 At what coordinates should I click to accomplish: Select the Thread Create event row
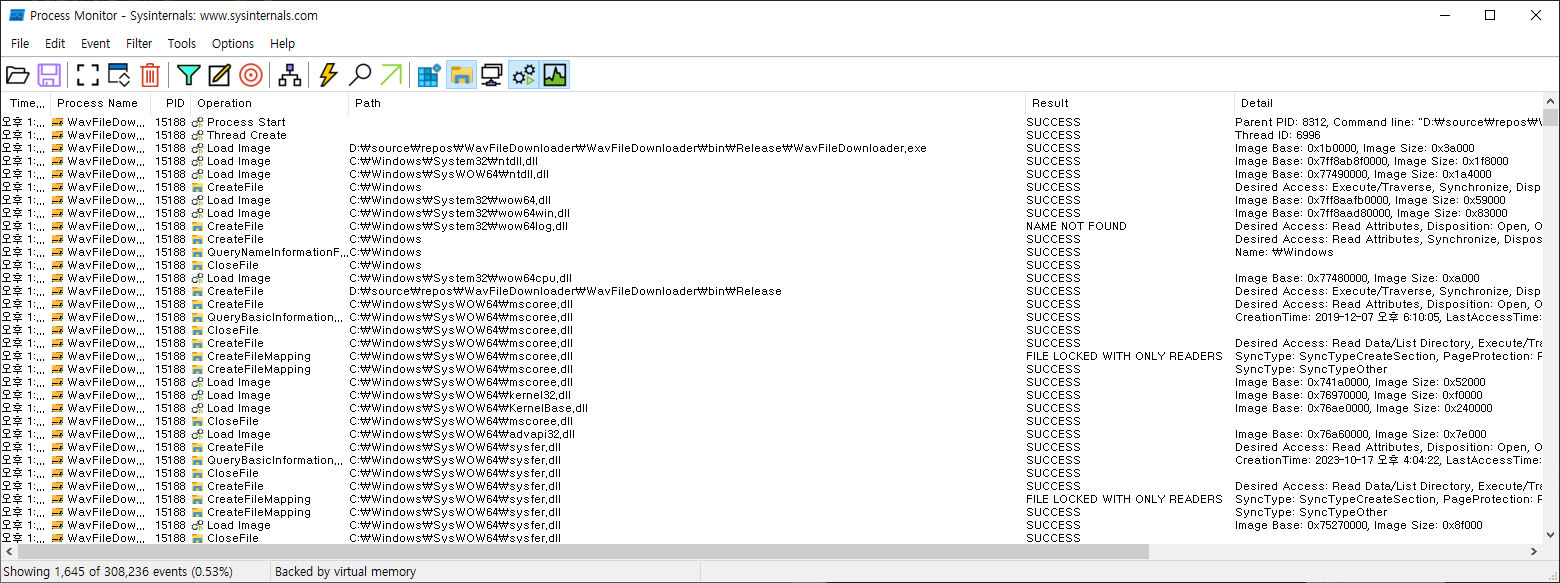tap(772, 135)
